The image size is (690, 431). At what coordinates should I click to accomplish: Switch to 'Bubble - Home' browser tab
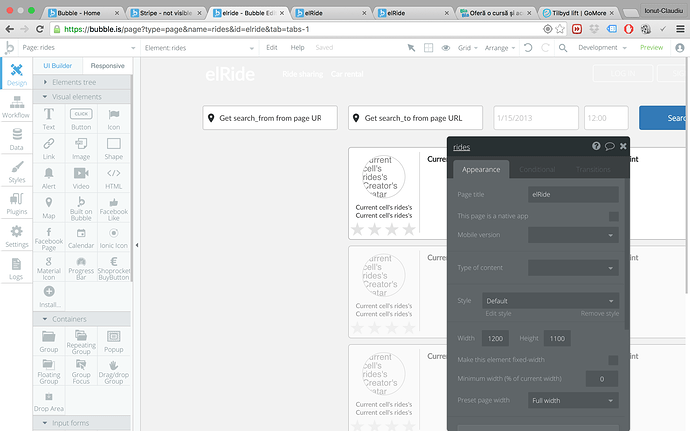pyautogui.click(x=83, y=13)
